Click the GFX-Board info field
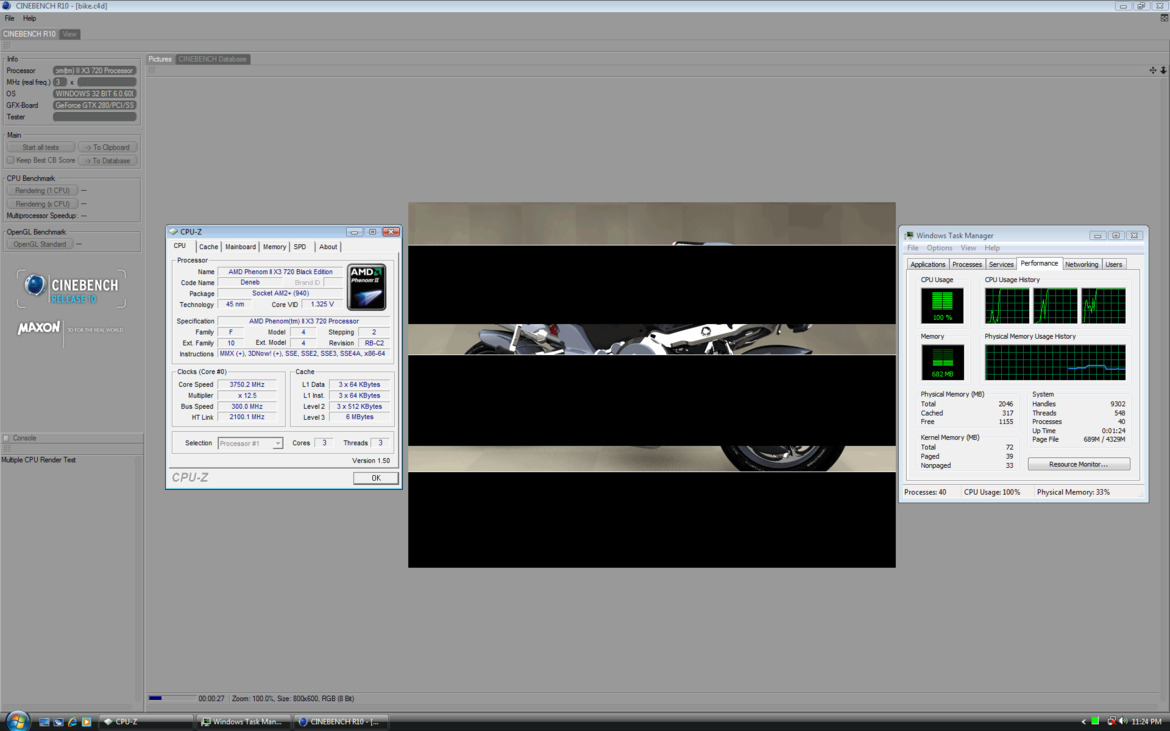Viewport: 1170px width, 731px height. point(95,106)
